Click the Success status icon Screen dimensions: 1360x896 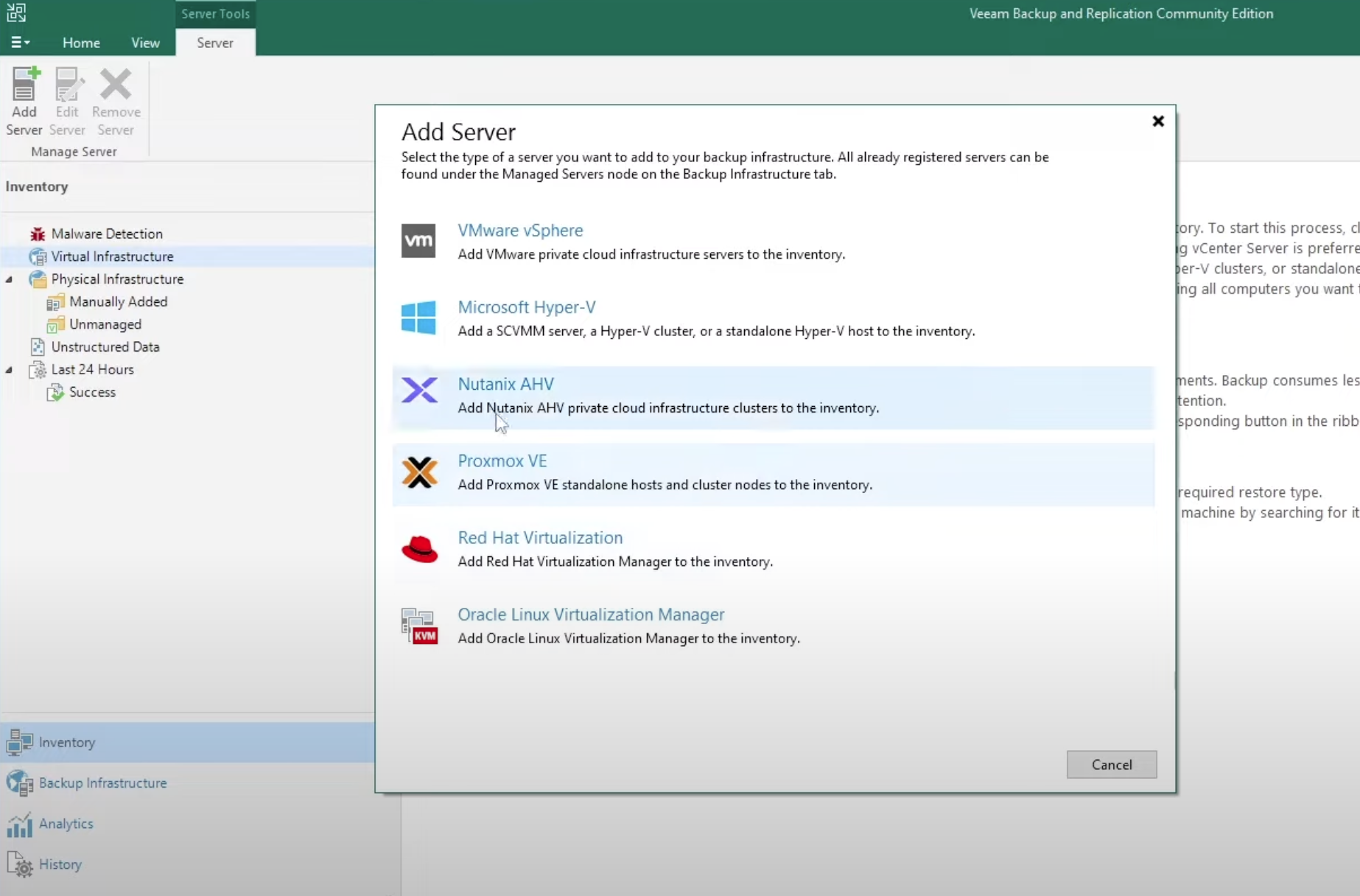pos(55,393)
